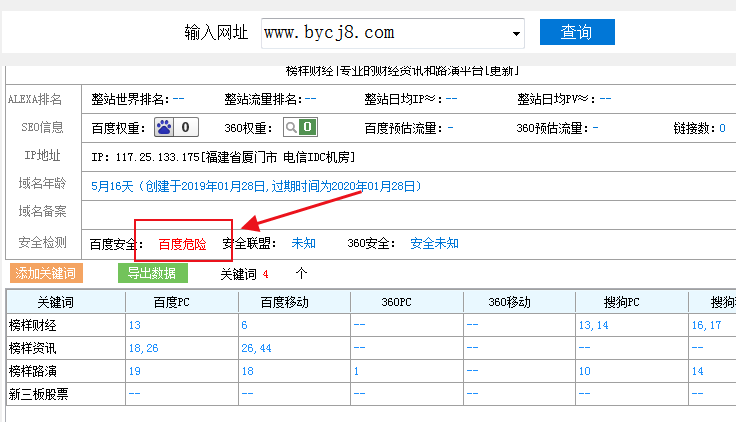
Task: Click the 百度预估流量 value
Action: coord(450,127)
